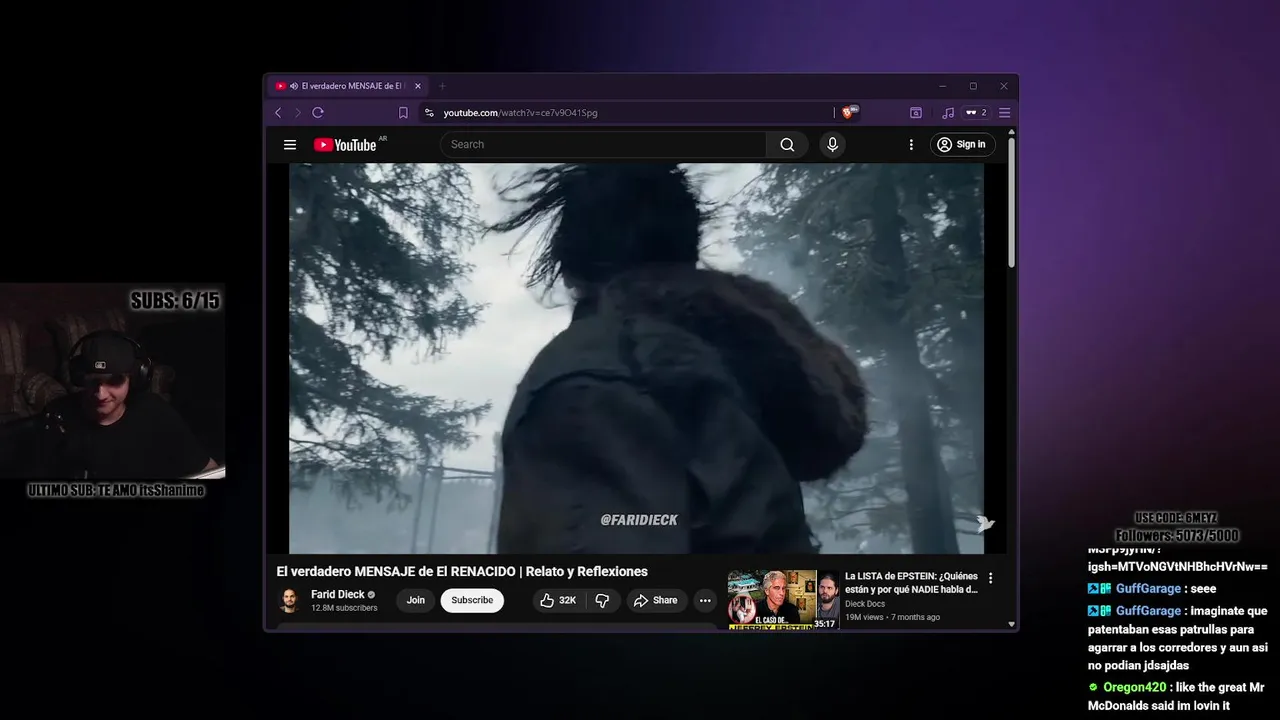The image size is (1280, 720).
Task: Open La LISTA de EPSTEIN video title
Action: coord(911,583)
